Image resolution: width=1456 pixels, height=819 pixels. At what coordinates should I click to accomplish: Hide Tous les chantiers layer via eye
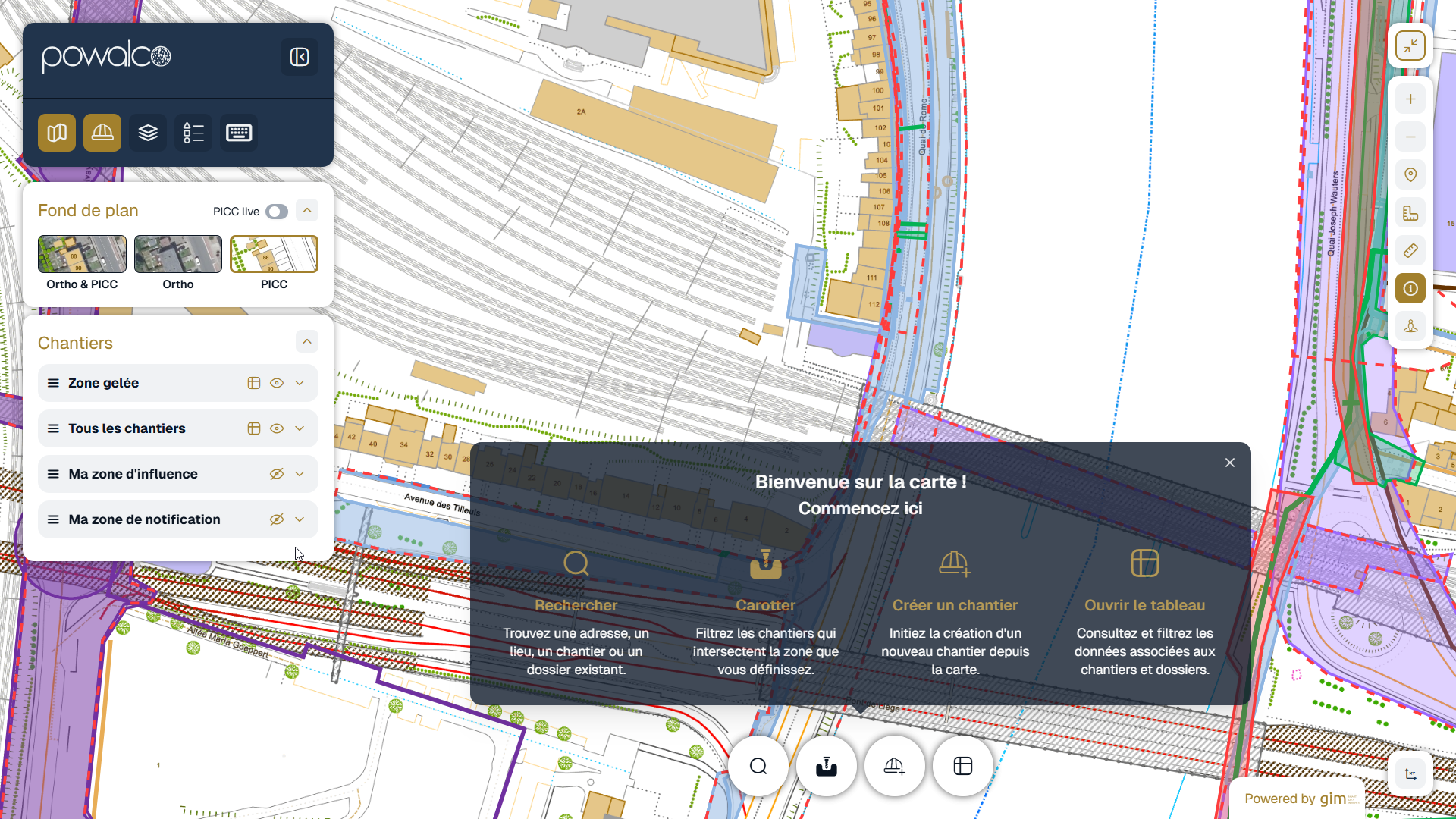277,428
